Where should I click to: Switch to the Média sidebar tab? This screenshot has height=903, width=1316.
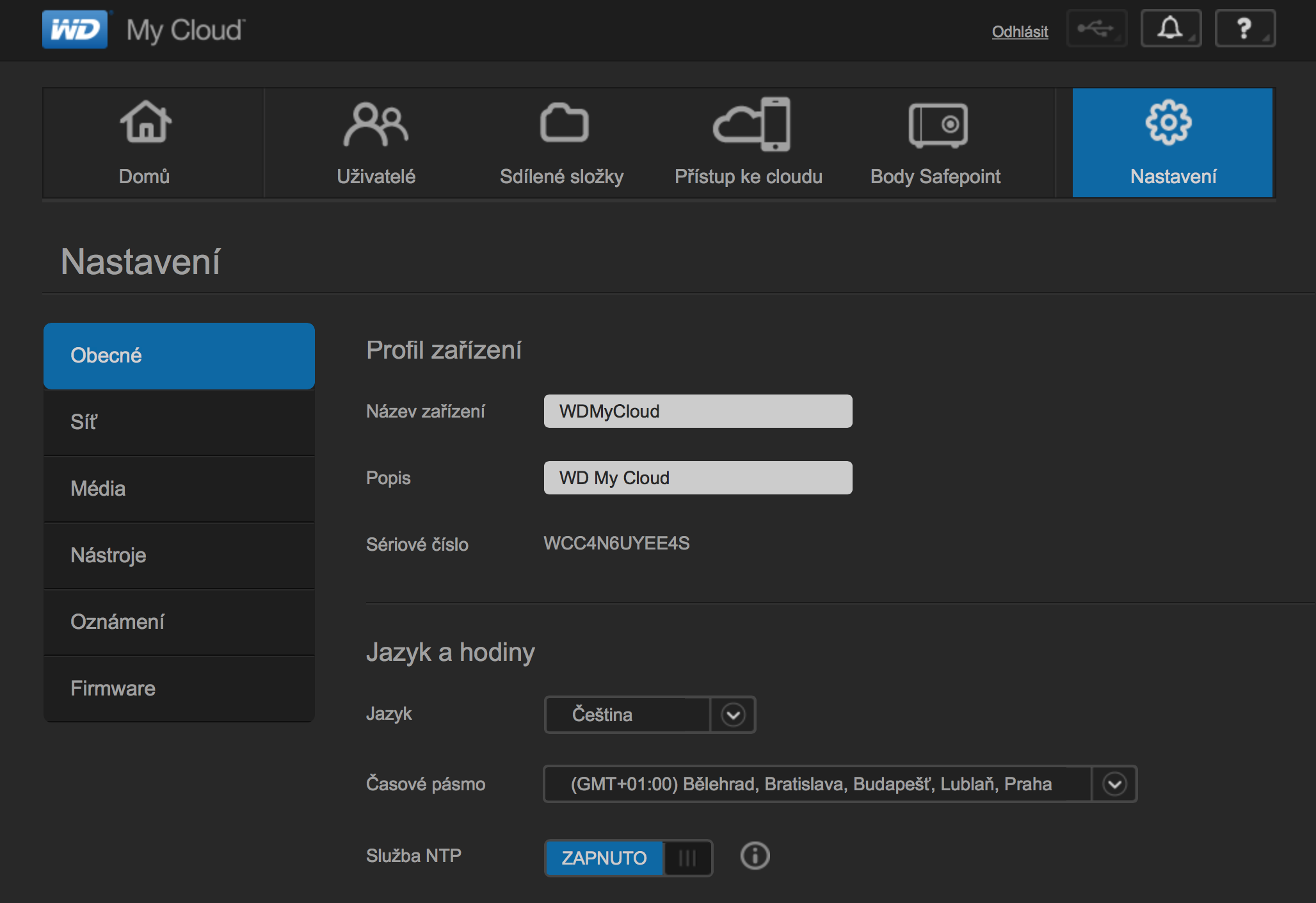click(x=179, y=489)
